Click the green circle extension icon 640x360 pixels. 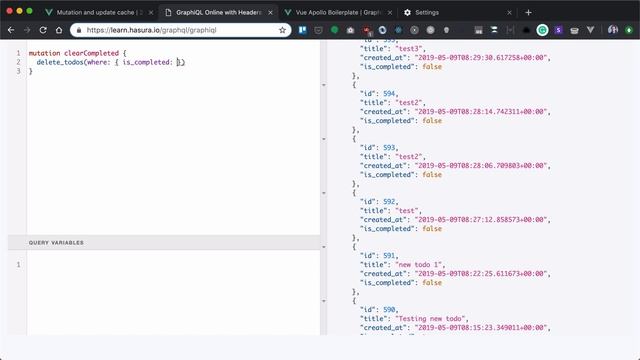(x=334, y=30)
